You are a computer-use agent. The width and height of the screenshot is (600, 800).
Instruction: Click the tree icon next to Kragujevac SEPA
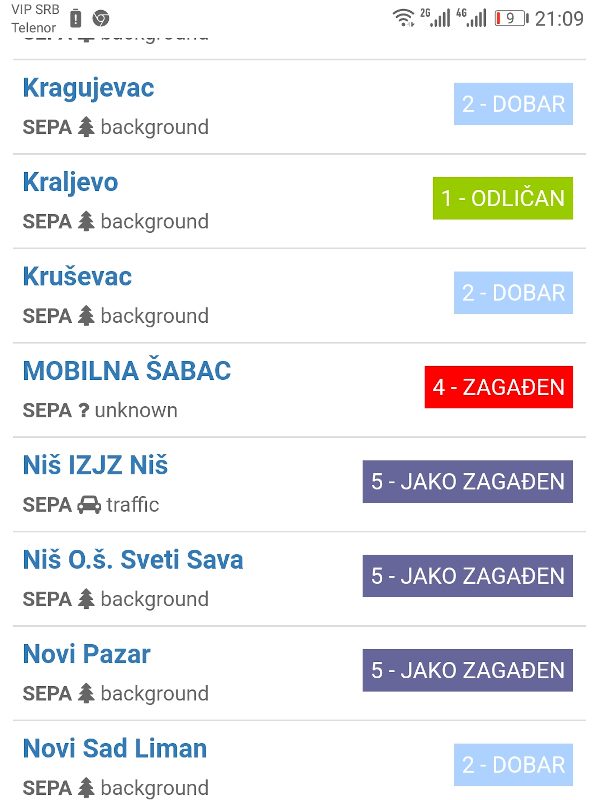(x=85, y=127)
